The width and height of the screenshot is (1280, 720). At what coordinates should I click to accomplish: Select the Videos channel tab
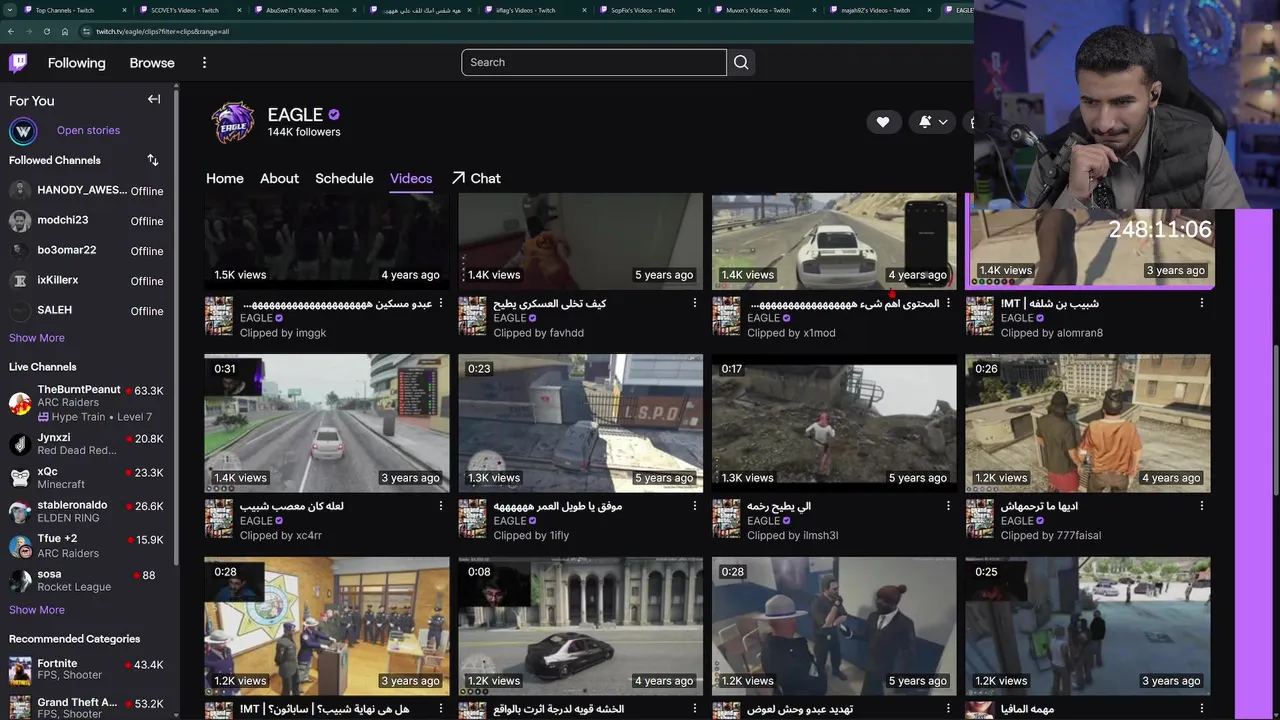(x=411, y=178)
